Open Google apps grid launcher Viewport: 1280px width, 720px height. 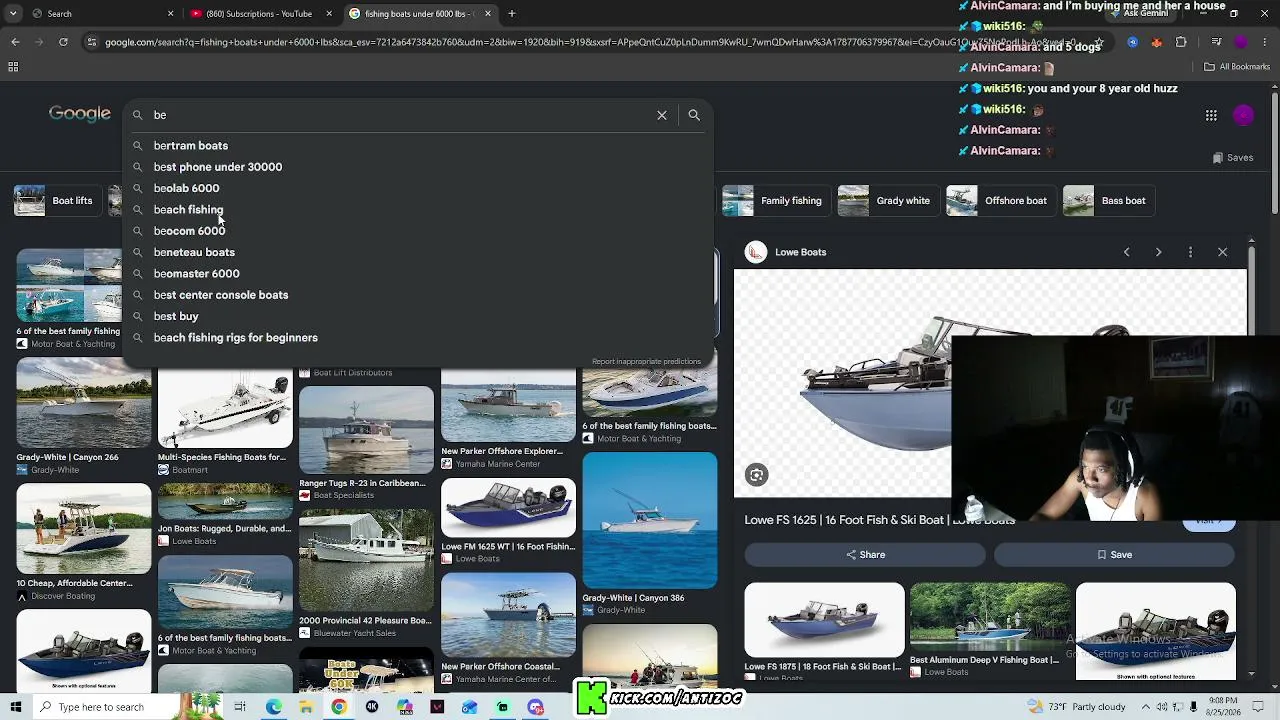pyautogui.click(x=1211, y=115)
